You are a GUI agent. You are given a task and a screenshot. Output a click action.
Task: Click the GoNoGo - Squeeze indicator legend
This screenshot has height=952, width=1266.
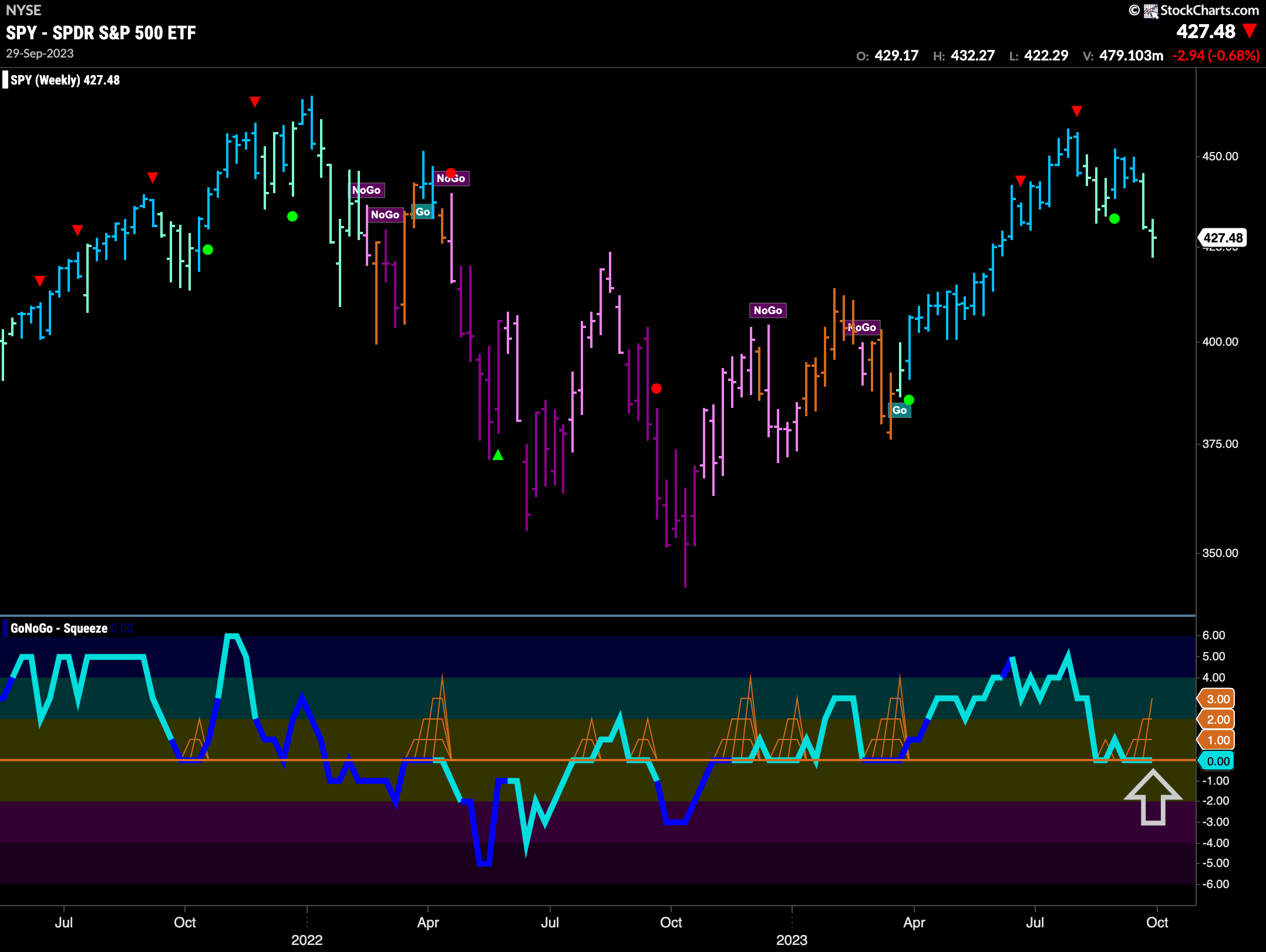point(59,629)
